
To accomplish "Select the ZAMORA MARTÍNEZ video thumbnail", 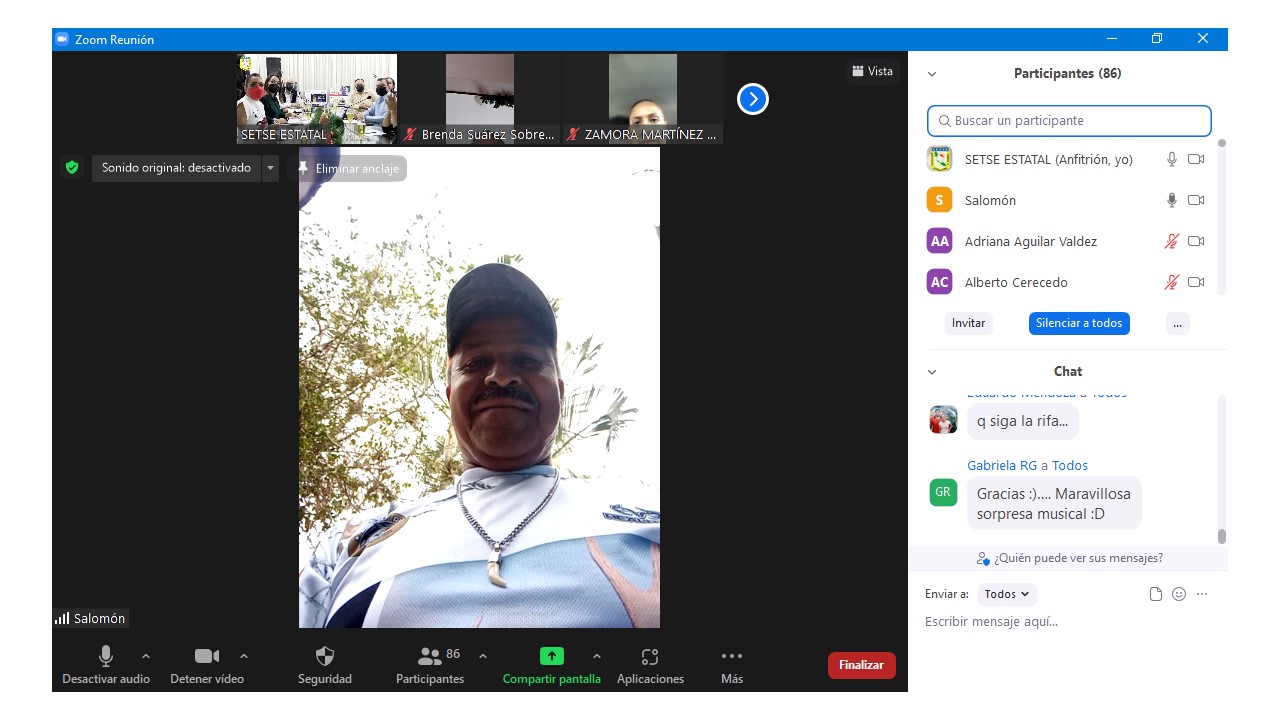I will point(643,99).
